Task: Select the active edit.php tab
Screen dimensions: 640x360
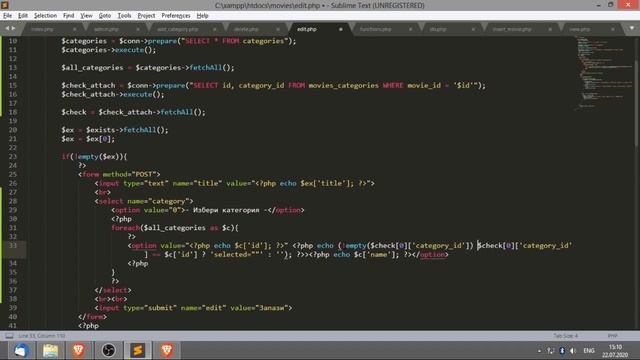Action: [x=320, y=29]
